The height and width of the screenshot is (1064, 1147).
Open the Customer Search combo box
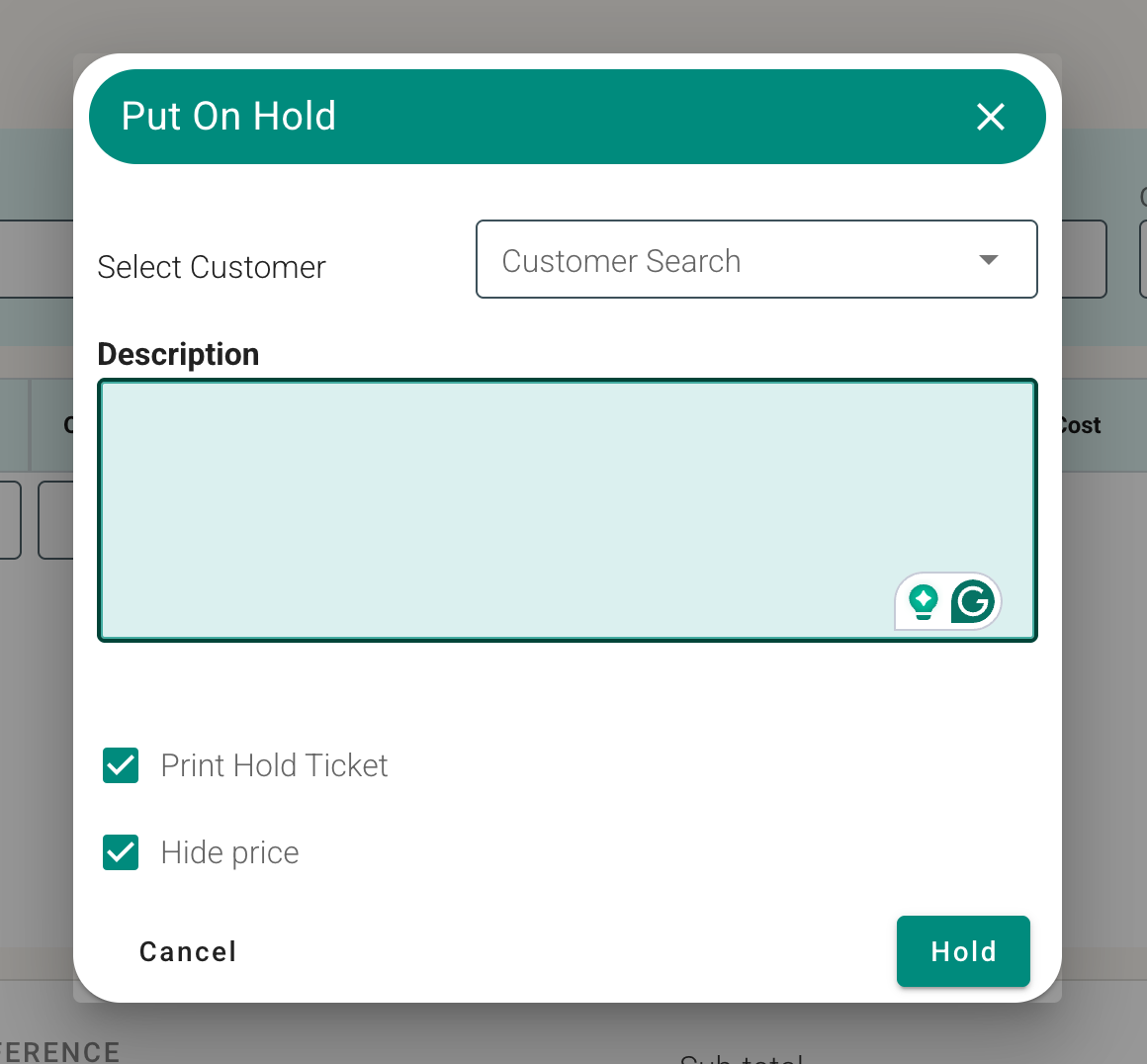pyautogui.click(x=756, y=259)
